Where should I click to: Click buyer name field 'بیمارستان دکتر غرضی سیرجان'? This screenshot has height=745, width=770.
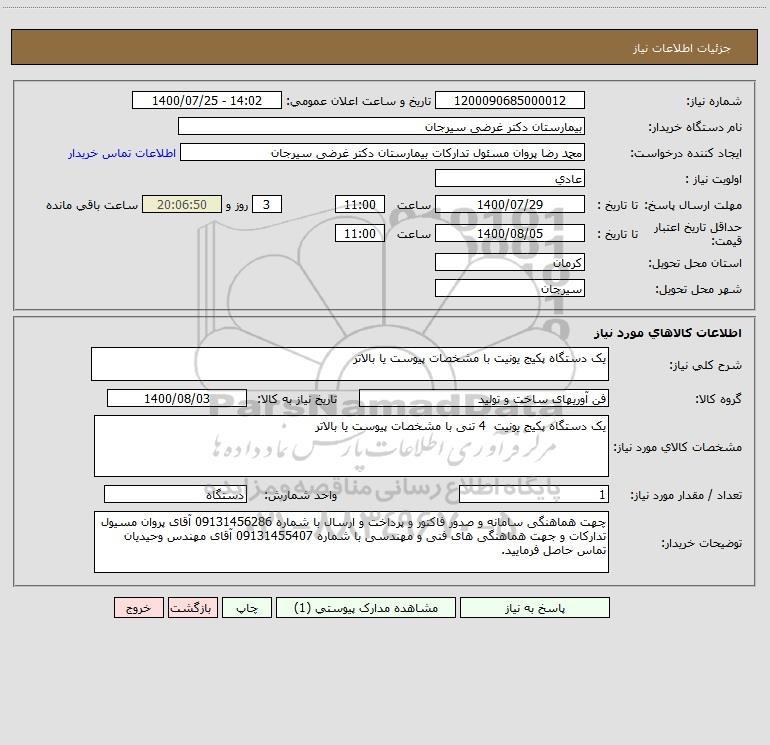click(x=381, y=126)
